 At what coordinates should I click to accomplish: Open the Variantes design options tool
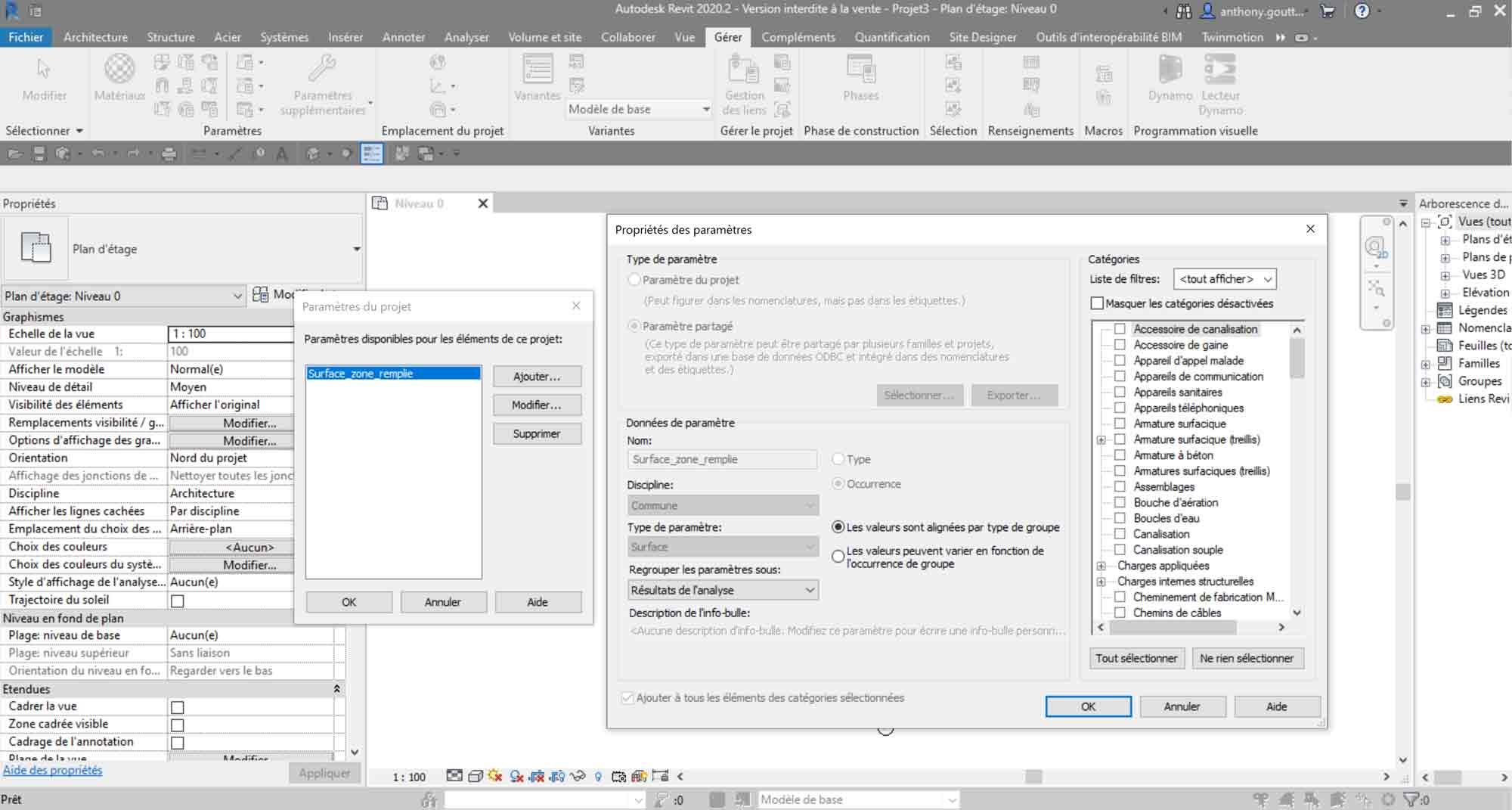(538, 77)
